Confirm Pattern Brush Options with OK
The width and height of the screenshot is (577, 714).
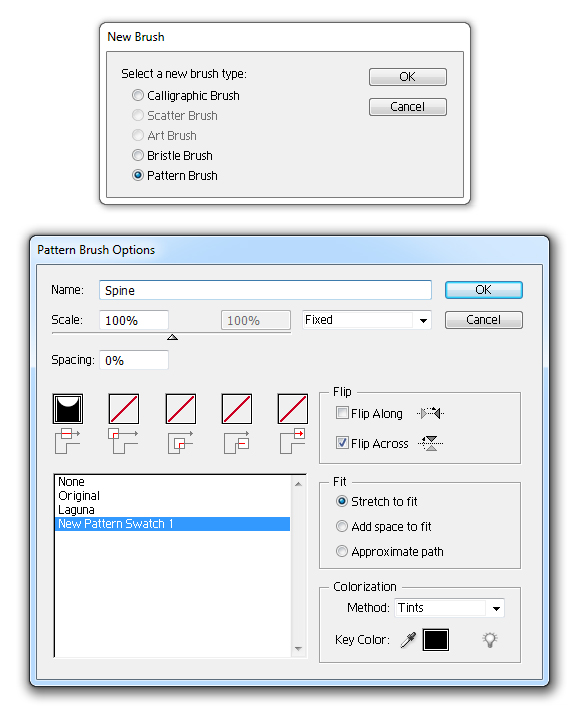coord(484,290)
